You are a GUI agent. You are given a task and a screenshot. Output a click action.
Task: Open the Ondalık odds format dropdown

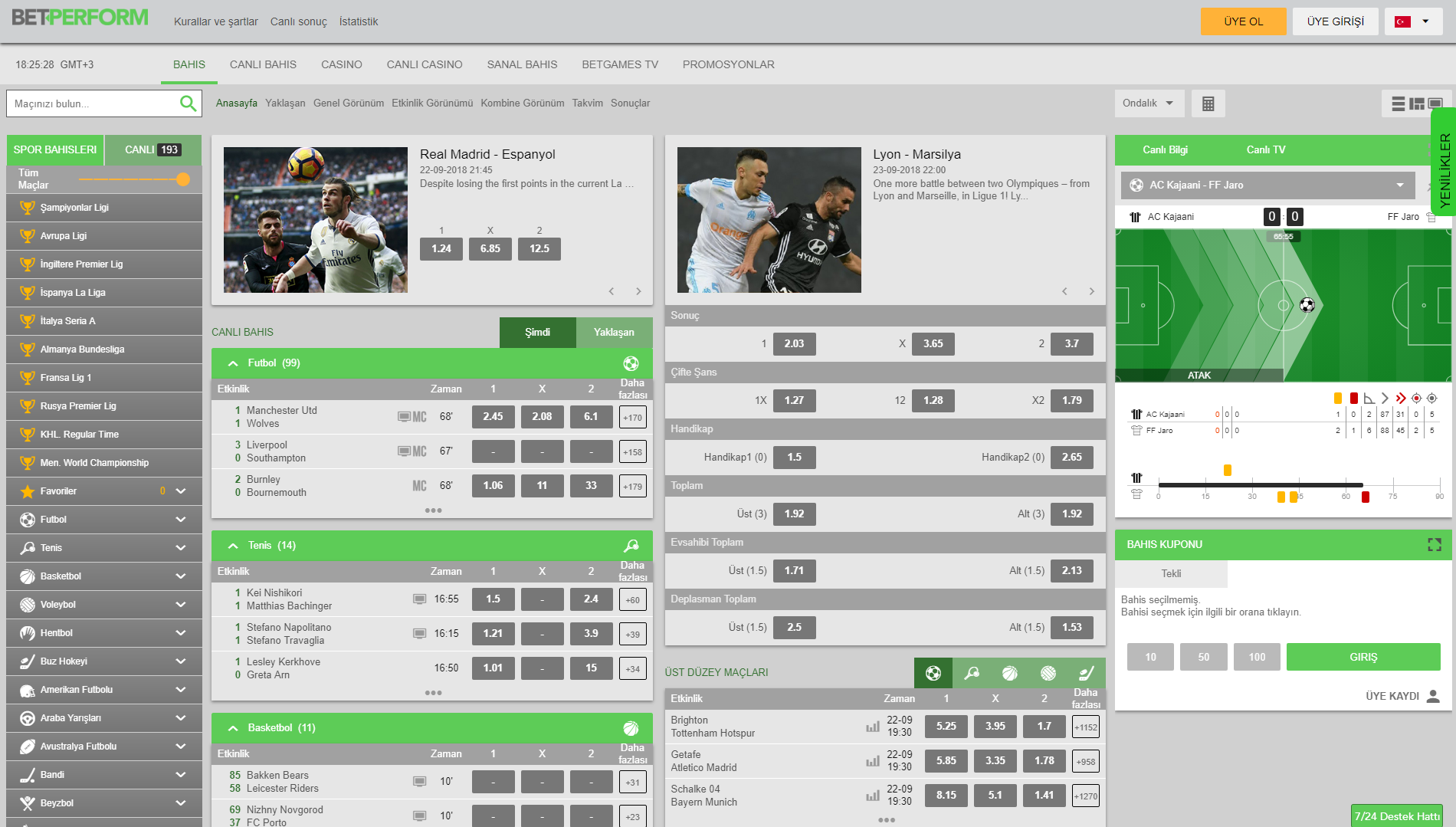tap(1148, 103)
